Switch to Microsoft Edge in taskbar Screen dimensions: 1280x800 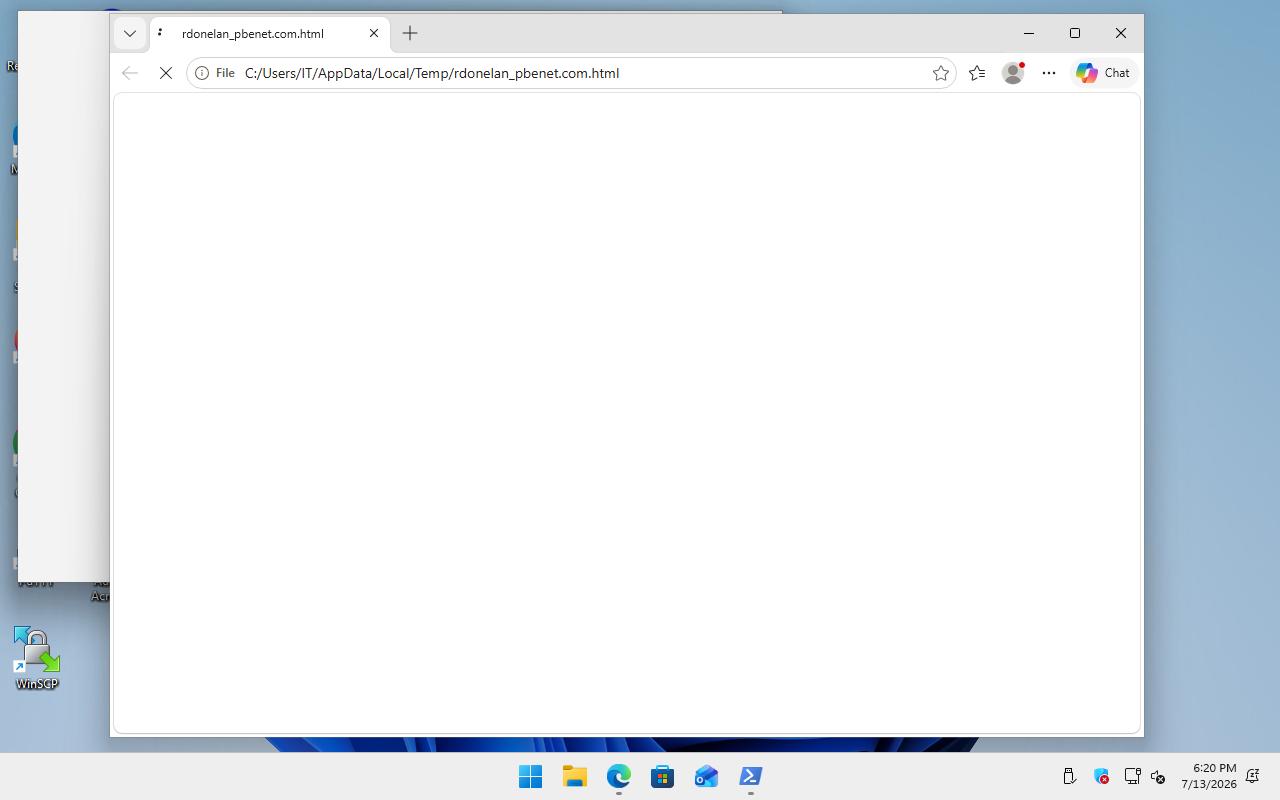click(x=619, y=776)
